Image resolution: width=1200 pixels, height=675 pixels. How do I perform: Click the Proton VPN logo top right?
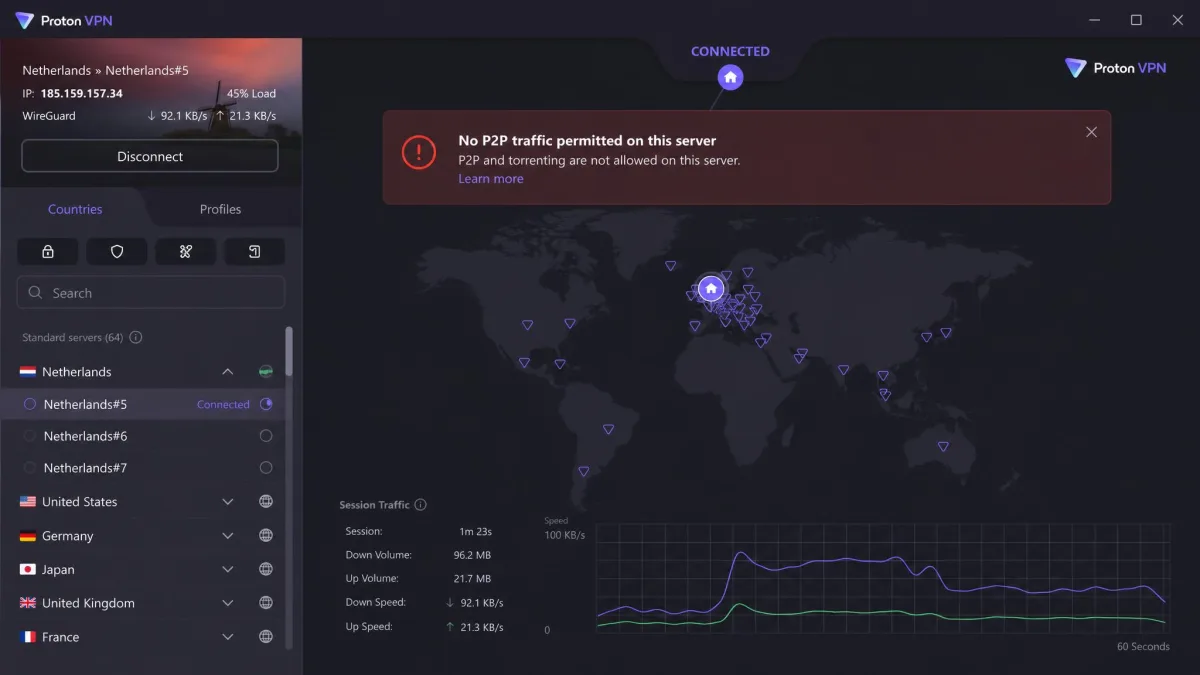pyautogui.click(x=1116, y=68)
